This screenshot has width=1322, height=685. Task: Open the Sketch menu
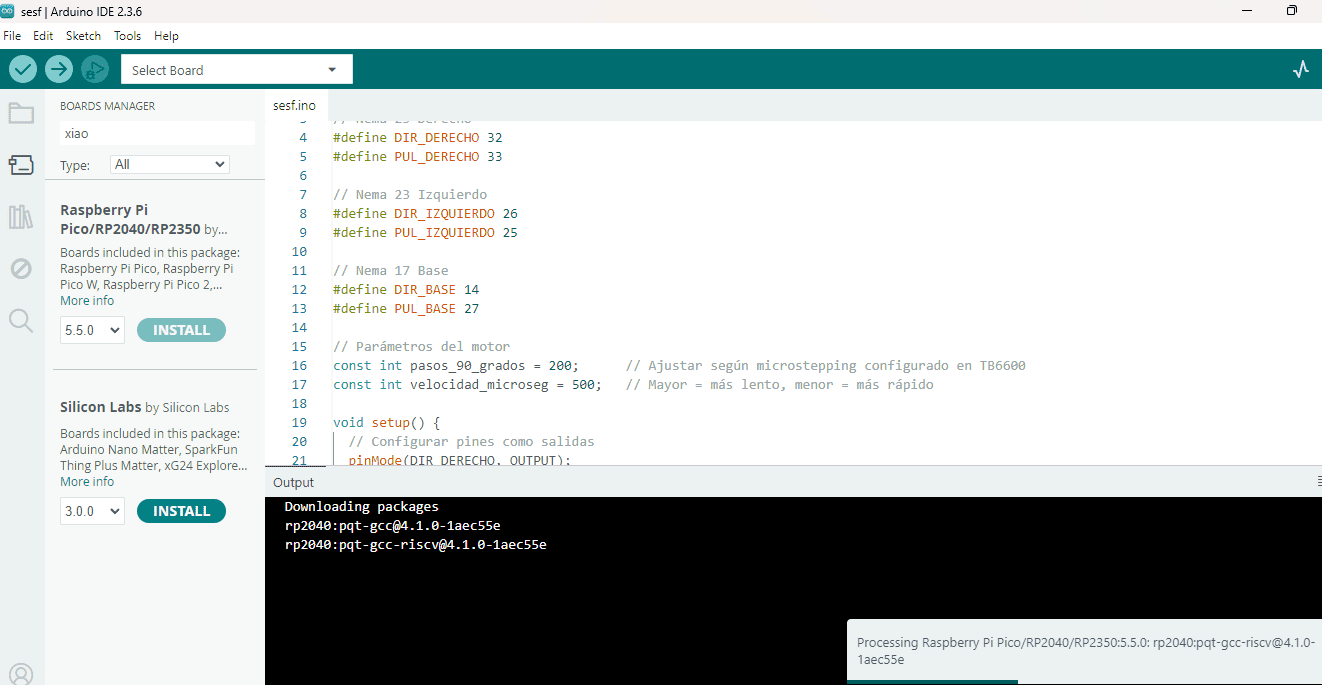tap(83, 35)
